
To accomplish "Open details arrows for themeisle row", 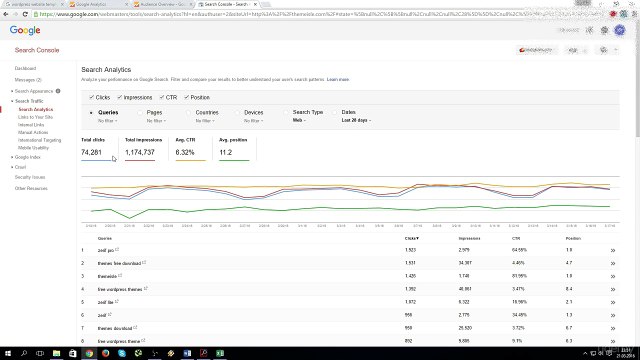I will tap(613, 276).
